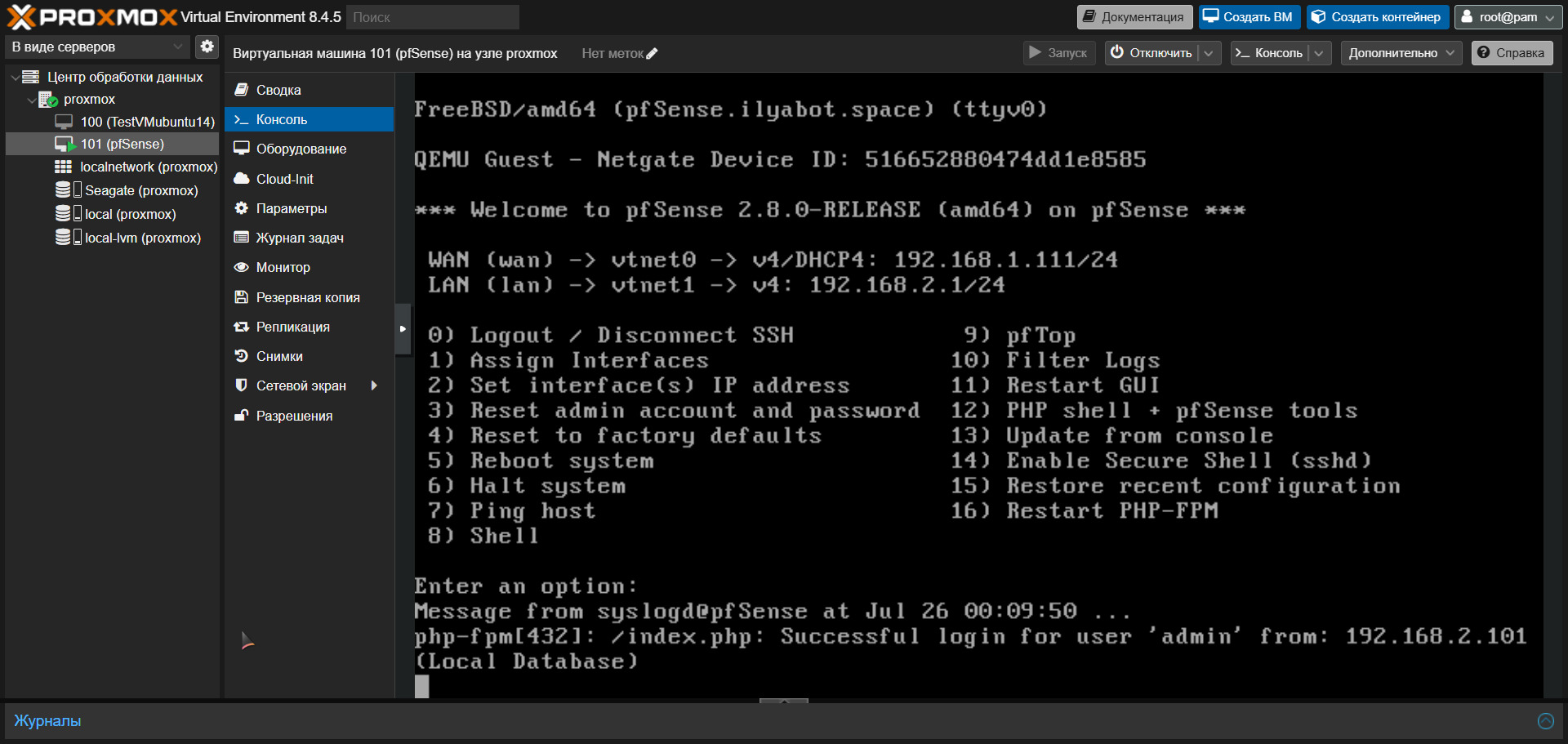The image size is (1568, 744).
Task: Click the Seagate storage icon
Action: coord(63,190)
